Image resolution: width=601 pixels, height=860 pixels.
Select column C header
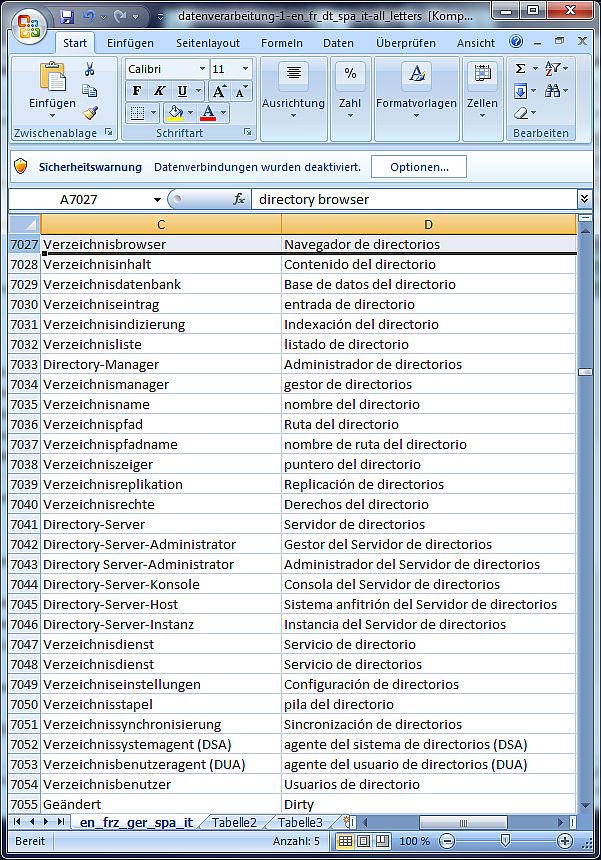pos(161,224)
